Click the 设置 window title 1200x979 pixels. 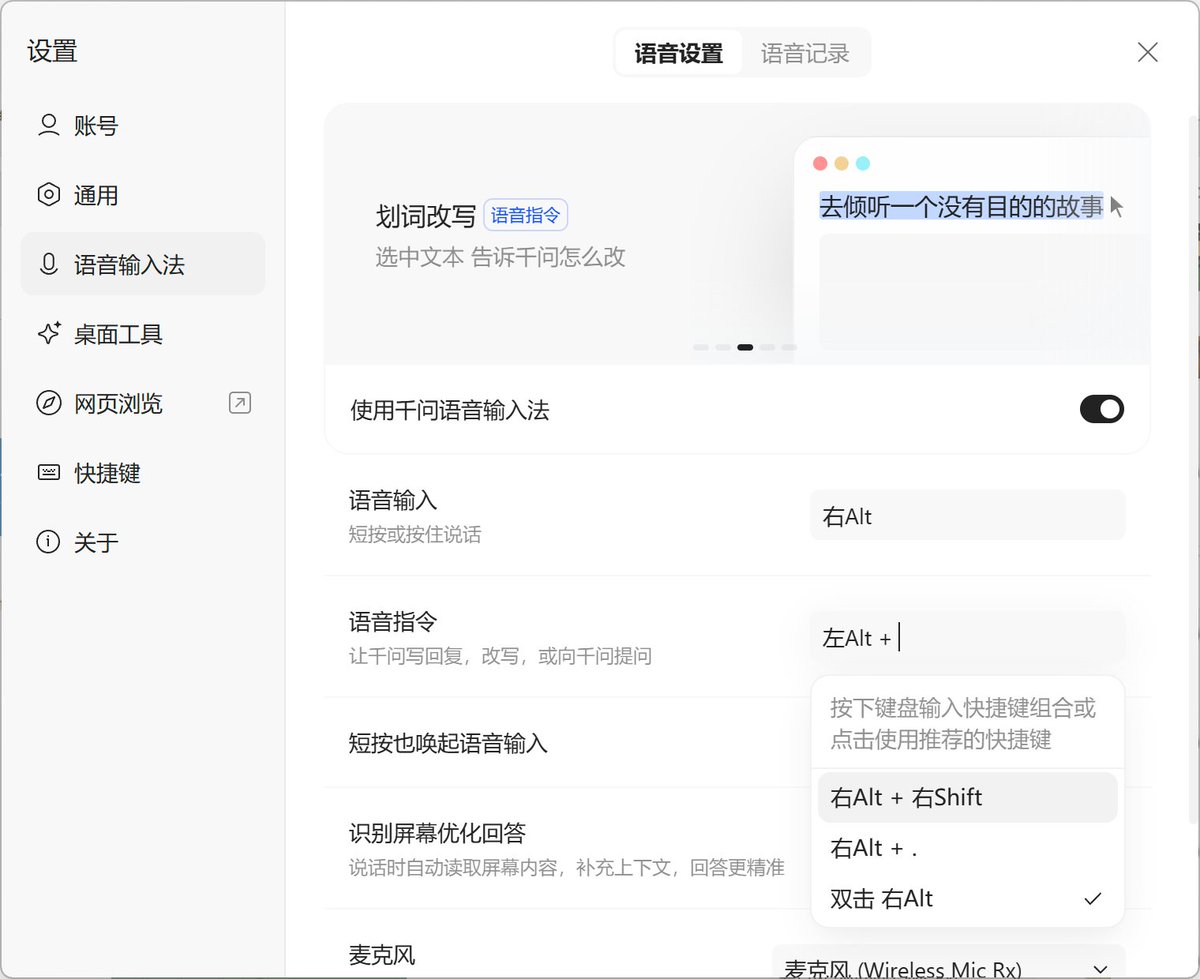(x=52, y=51)
